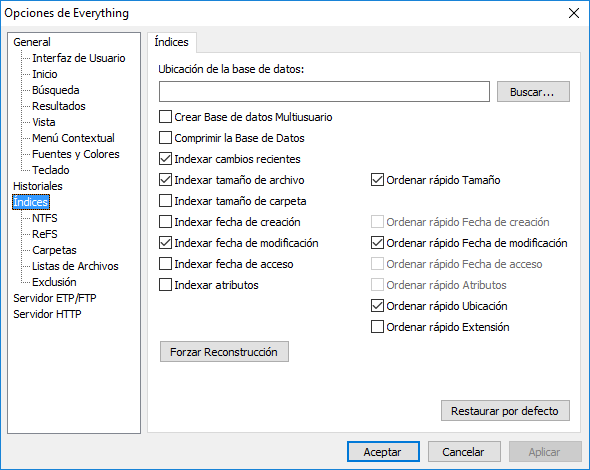The image size is (590, 470).
Task: Open Servidor ETP/FTP settings
Action: point(55,298)
